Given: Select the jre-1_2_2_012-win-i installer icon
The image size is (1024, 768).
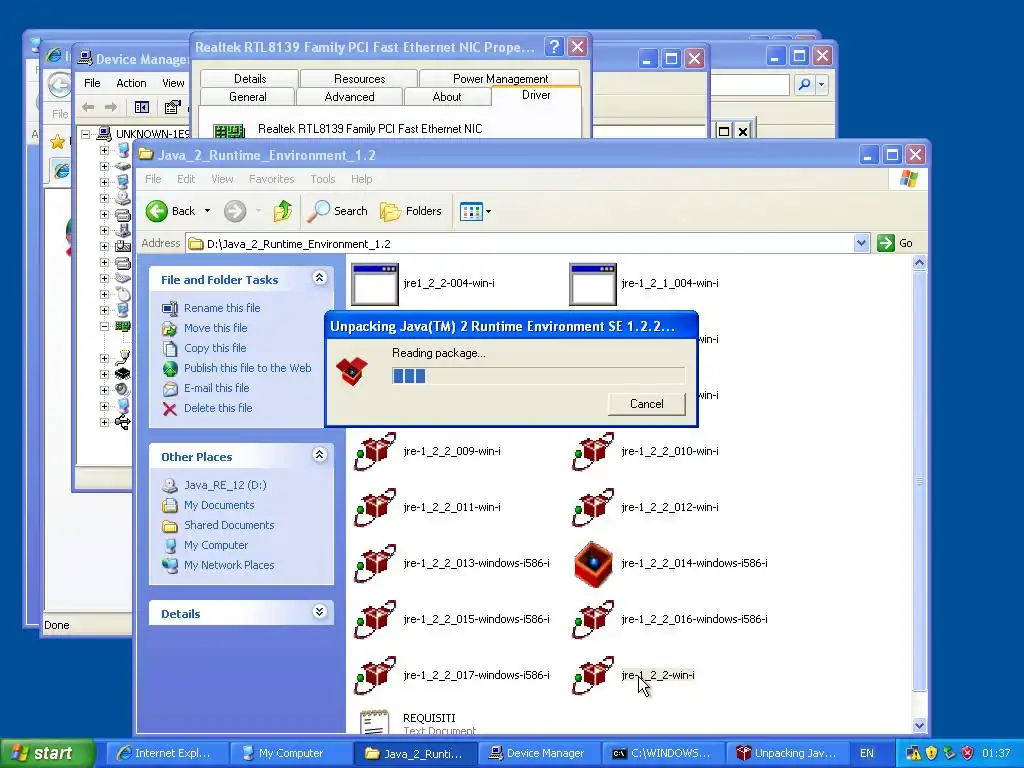Looking at the screenshot, I should pos(593,507).
